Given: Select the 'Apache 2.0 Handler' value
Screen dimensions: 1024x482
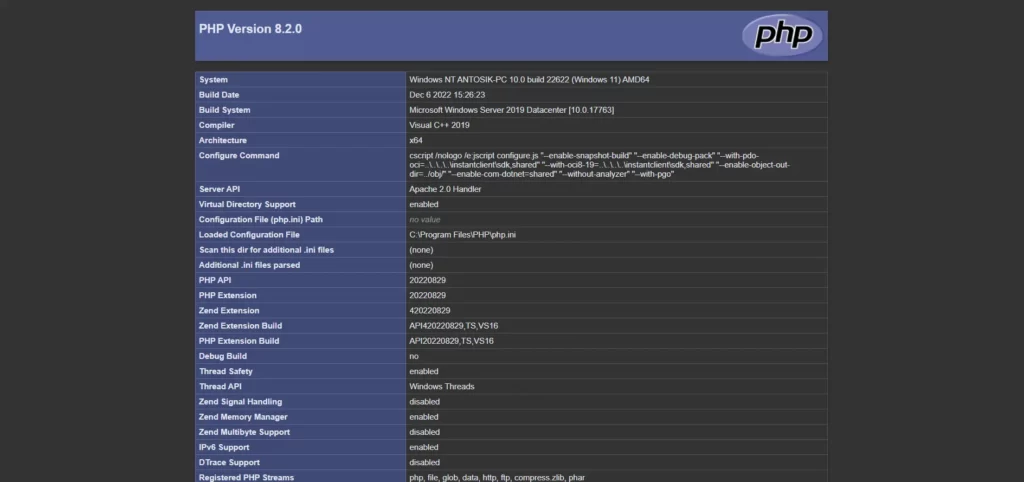Looking at the screenshot, I should pos(445,189).
